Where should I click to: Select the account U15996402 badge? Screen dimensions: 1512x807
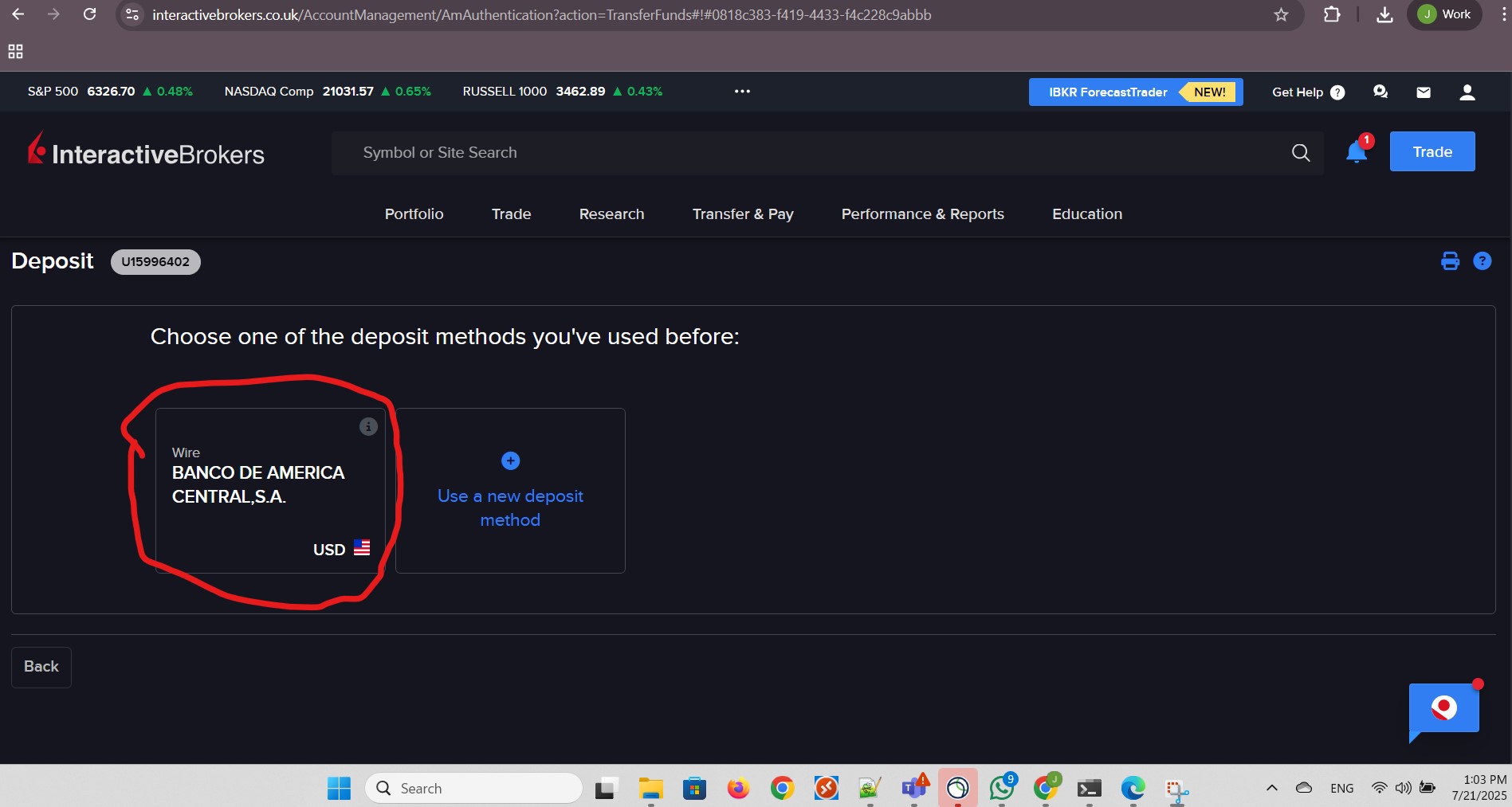point(155,262)
